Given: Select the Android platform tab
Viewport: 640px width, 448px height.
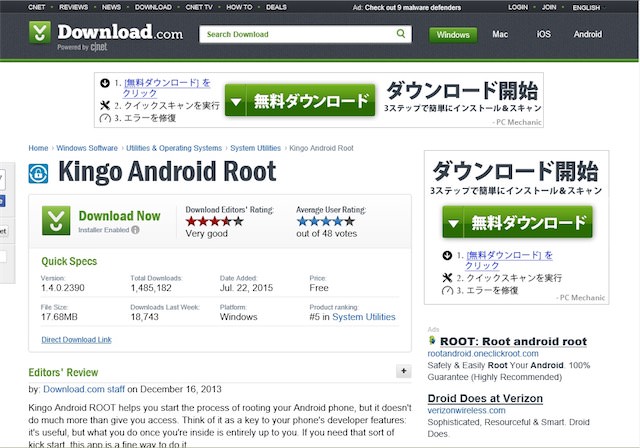Looking at the screenshot, I should 588,34.
